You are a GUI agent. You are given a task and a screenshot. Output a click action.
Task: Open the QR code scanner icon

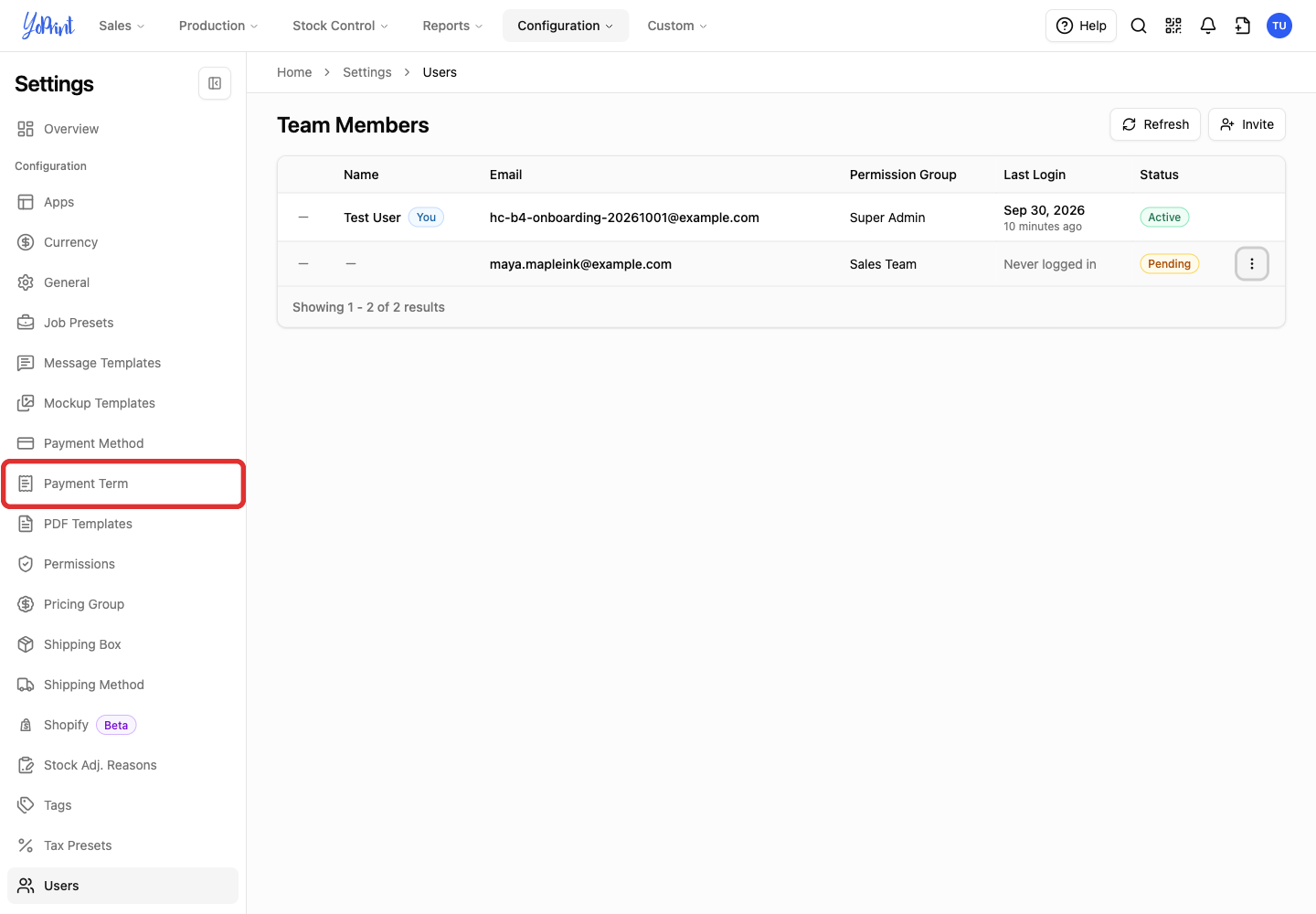click(x=1173, y=26)
